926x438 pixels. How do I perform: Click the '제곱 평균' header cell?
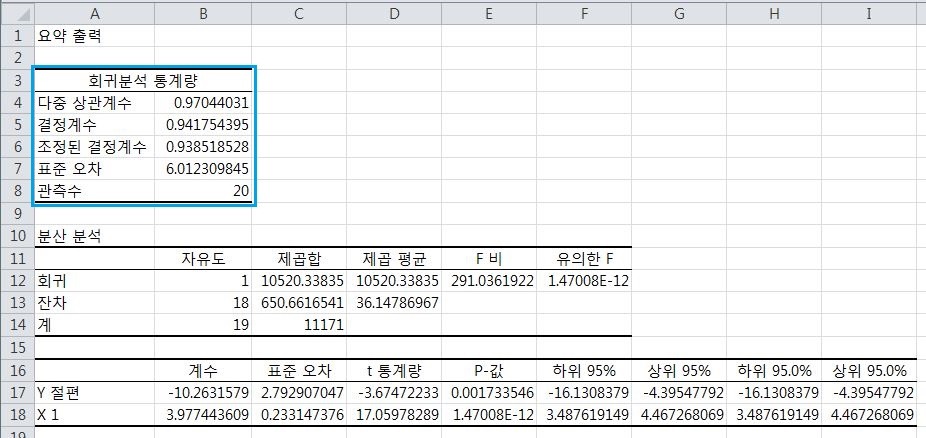[393, 259]
